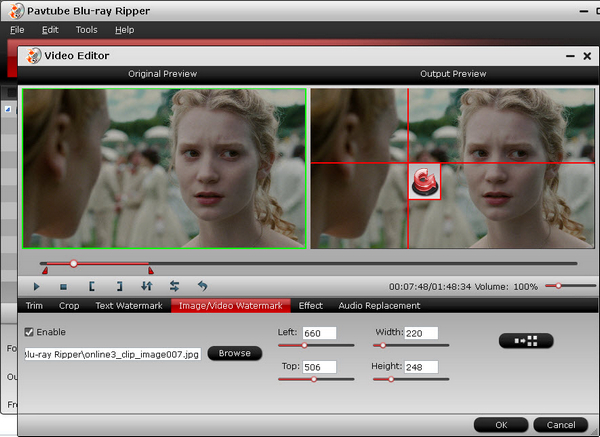Switch to the Crop tab
Image resolution: width=600 pixels, height=437 pixels.
pos(69,306)
